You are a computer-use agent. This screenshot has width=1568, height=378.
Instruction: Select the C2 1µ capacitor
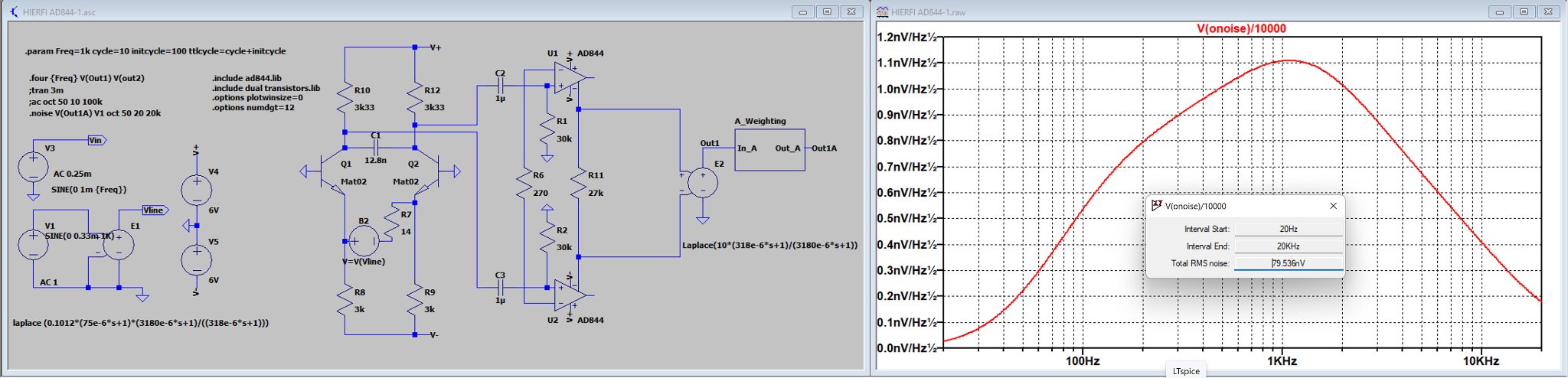tap(500, 86)
